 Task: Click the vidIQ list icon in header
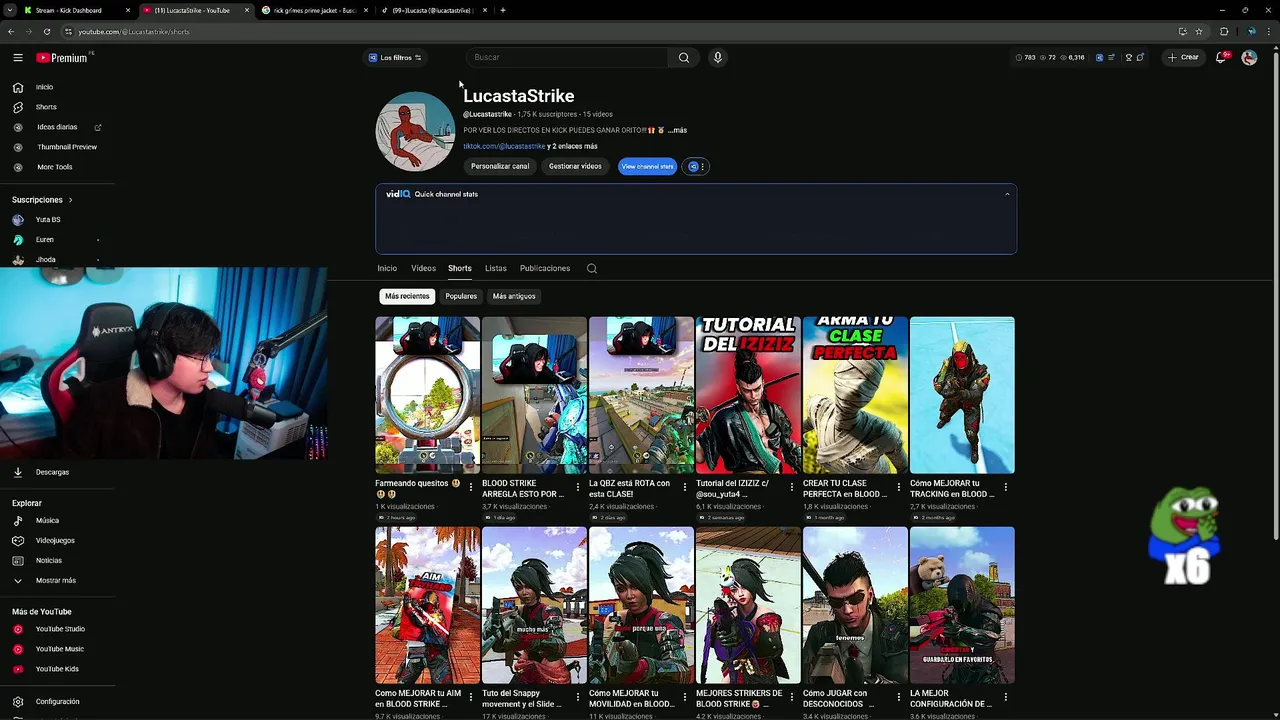point(1112,57)
